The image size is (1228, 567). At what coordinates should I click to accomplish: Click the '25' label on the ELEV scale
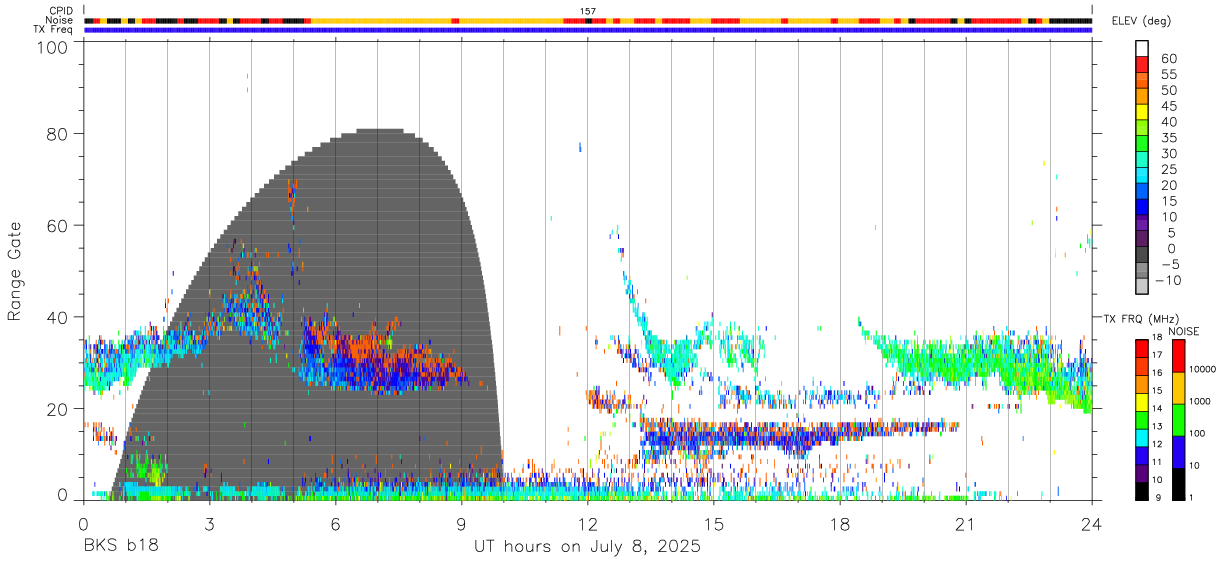[x=1167, y=170]
